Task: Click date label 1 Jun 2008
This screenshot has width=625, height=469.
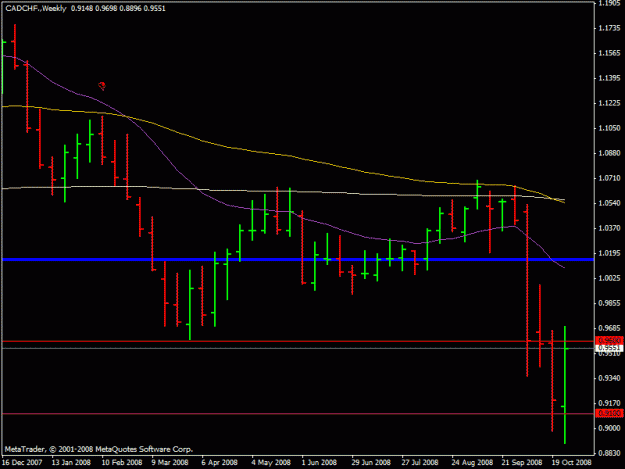Action: [x=319, y=462]
